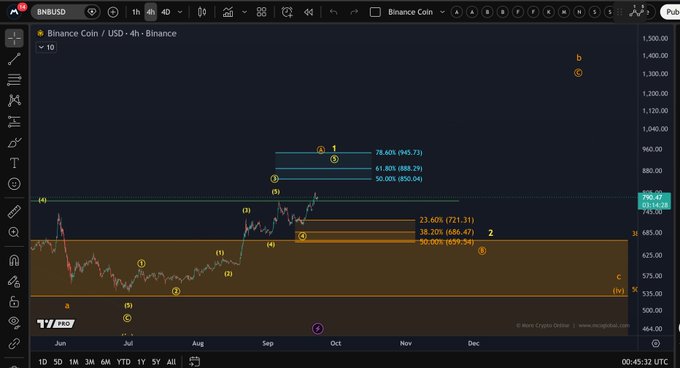Expand the timeframe interval dropdown
The width and height of the screenshot is (680, 368).
(x=180, y=12)
